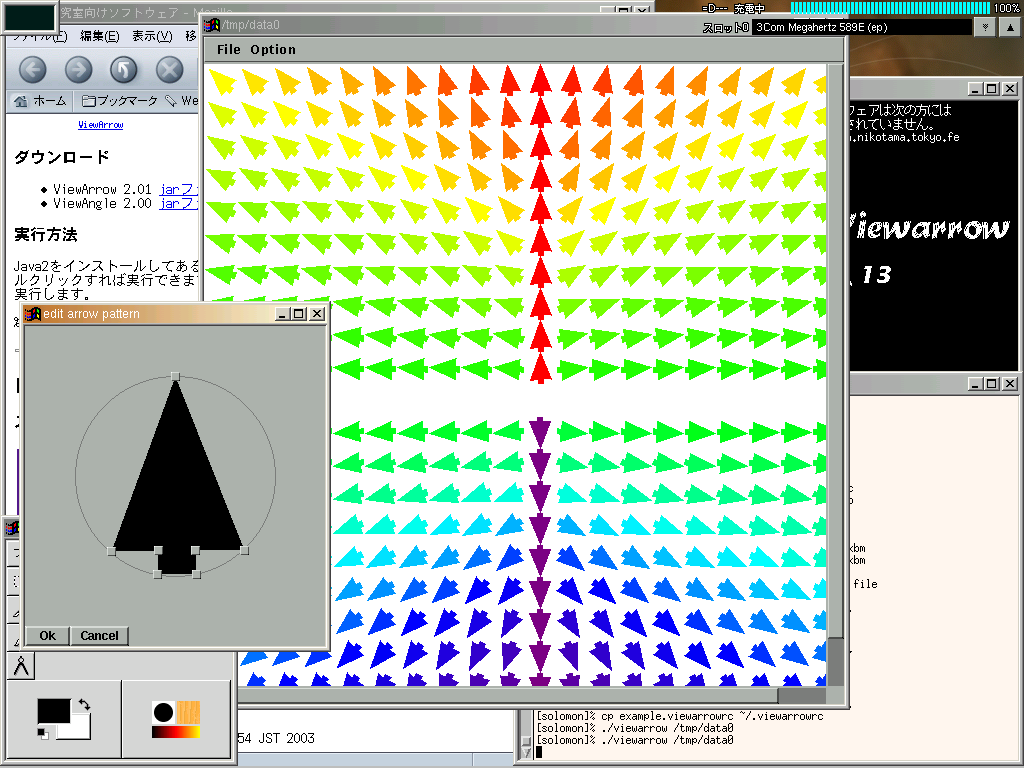The width and height of the screenshot is (1024, 768).
Task: Click the 100% battery percentage label
Action: [x=1006, y=8]
